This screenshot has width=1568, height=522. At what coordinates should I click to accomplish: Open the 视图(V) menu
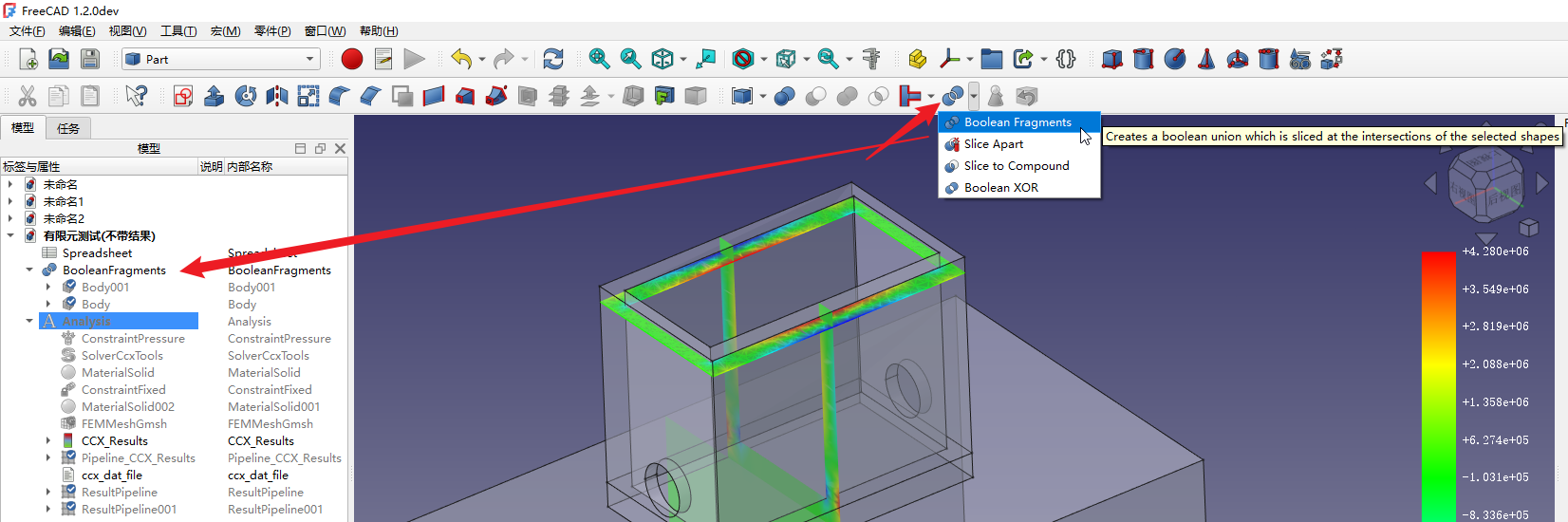pos(127,31)
